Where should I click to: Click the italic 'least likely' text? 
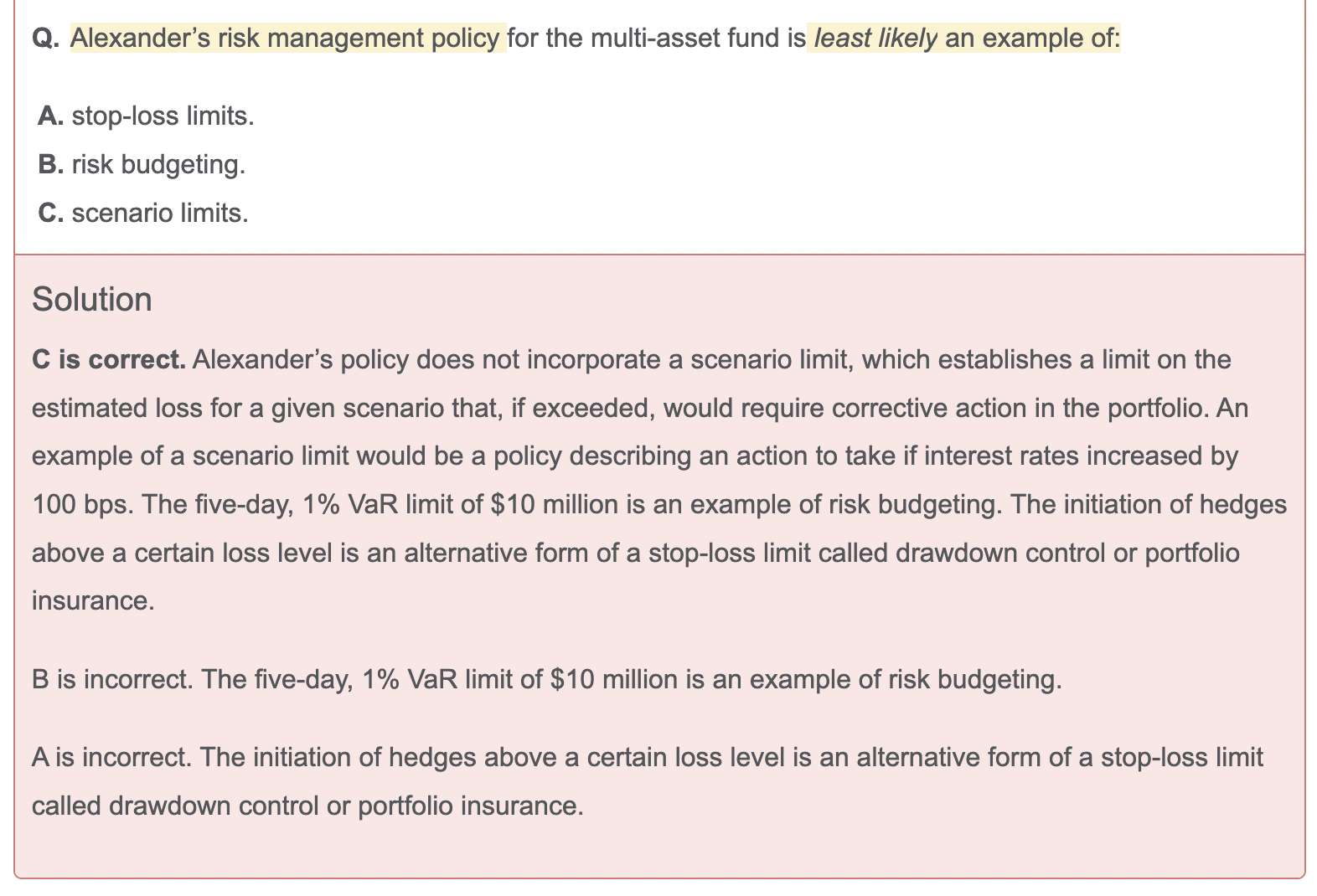(875, 39)
